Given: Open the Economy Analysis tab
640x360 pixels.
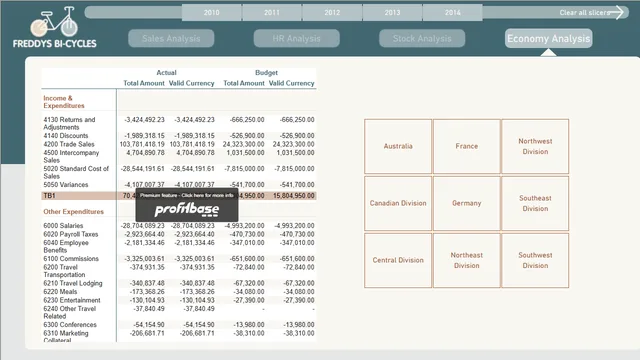Looking at the screenshot, I should point(549,38).
